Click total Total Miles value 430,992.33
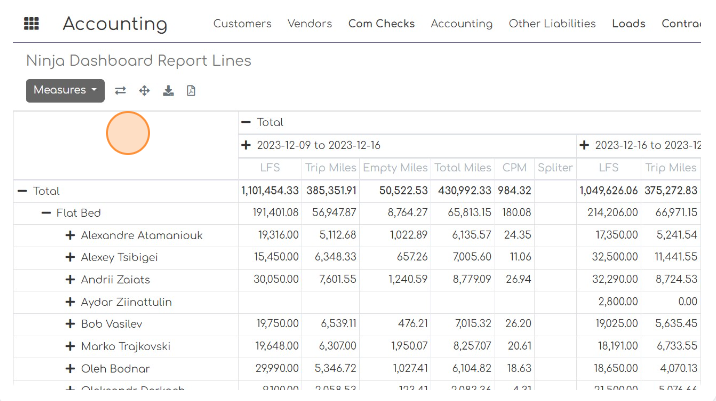The image size is (716, 401). [464, 190]
